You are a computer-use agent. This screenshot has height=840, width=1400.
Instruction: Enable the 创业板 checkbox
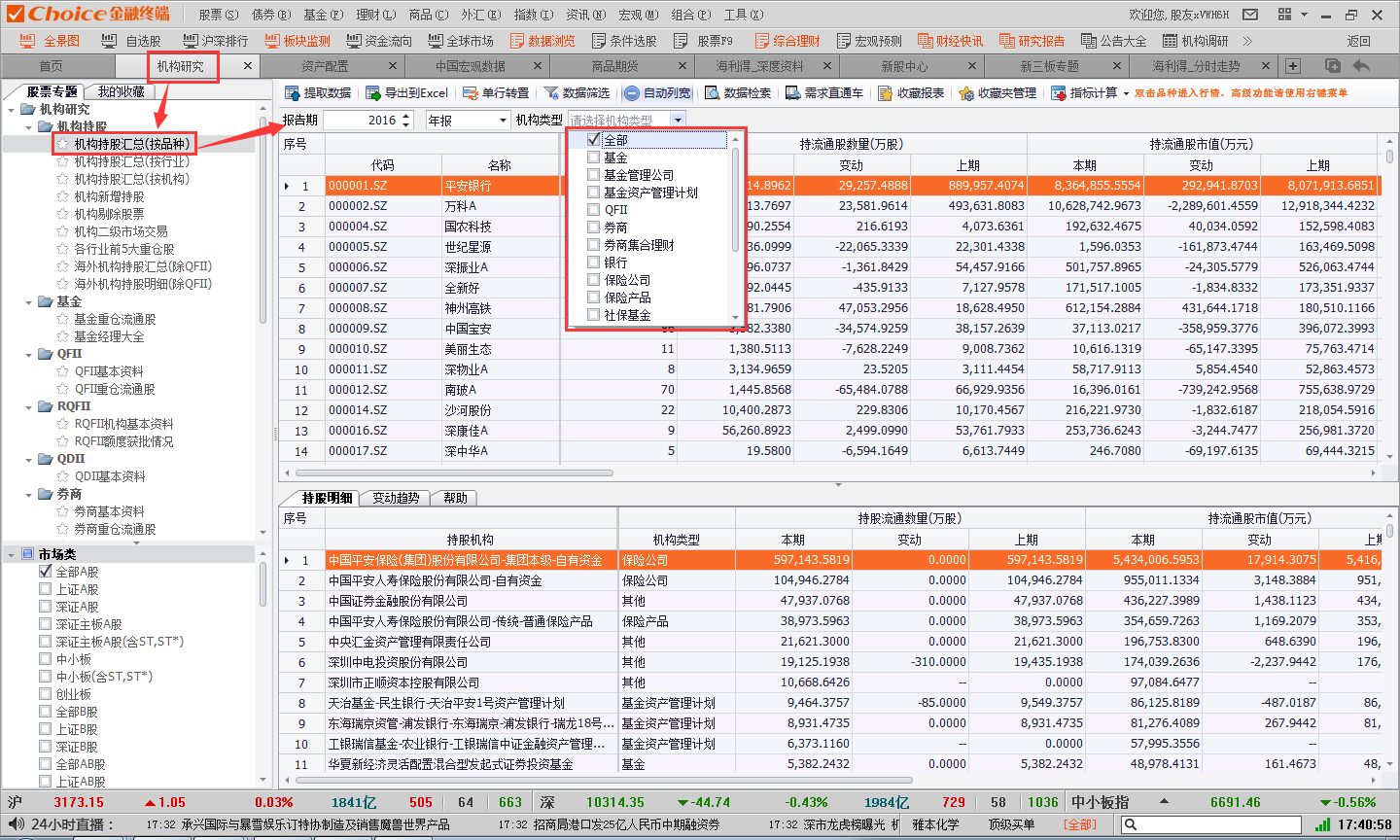pyautogui.click(x=46, y=694)
